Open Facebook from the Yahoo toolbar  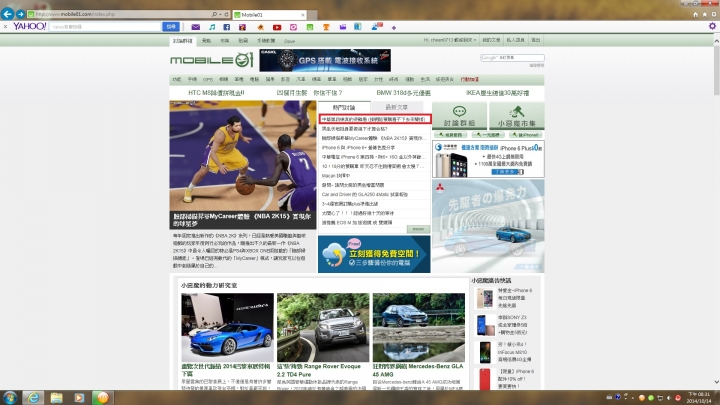click(x=226, y=27)
